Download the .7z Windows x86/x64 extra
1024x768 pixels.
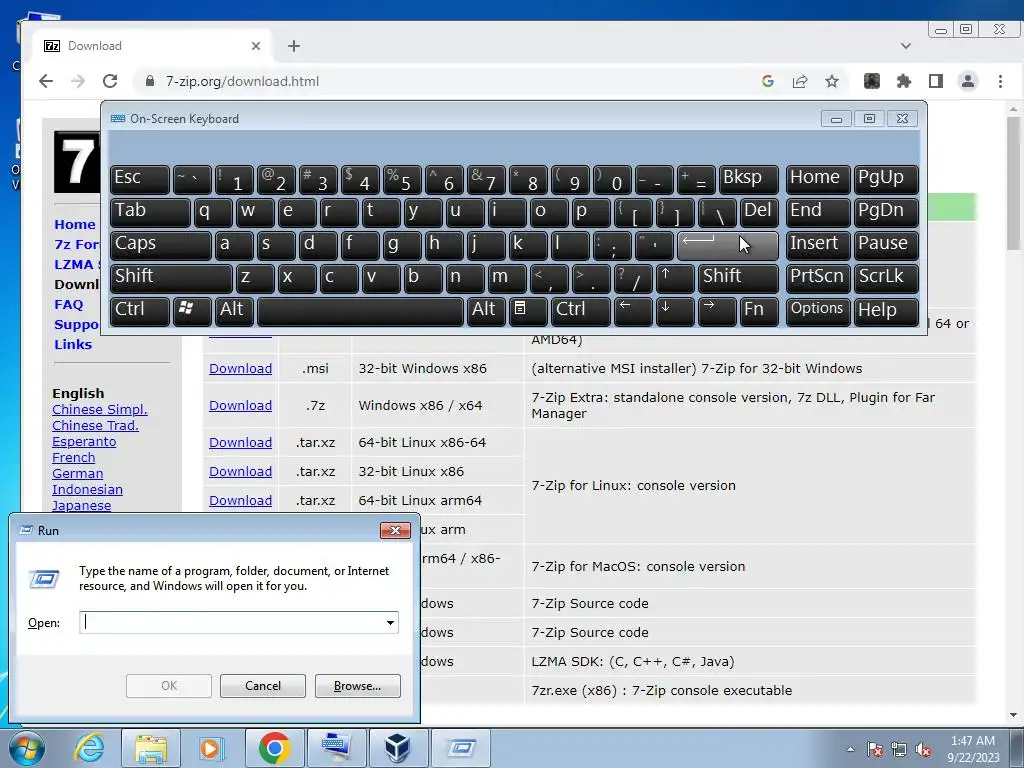click(x=240, y=406)
